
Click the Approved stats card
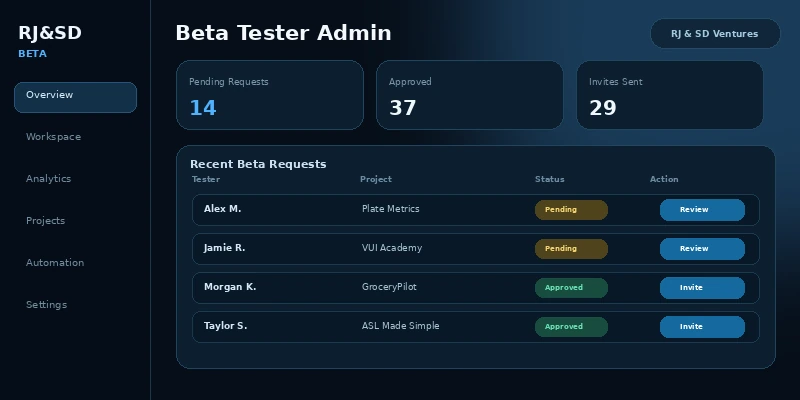coord(469,95)
